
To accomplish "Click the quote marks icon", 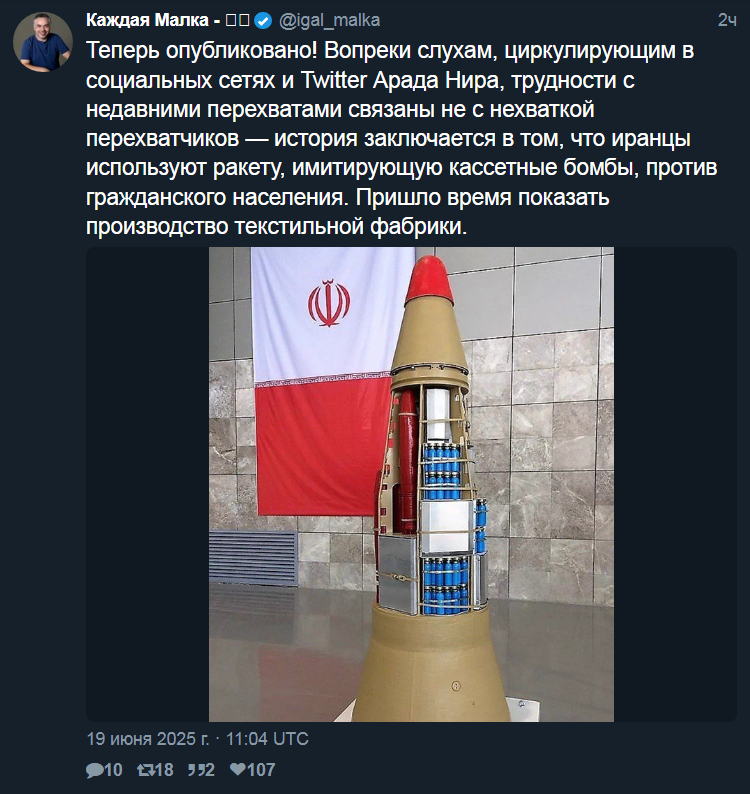I will pos(195,770).
